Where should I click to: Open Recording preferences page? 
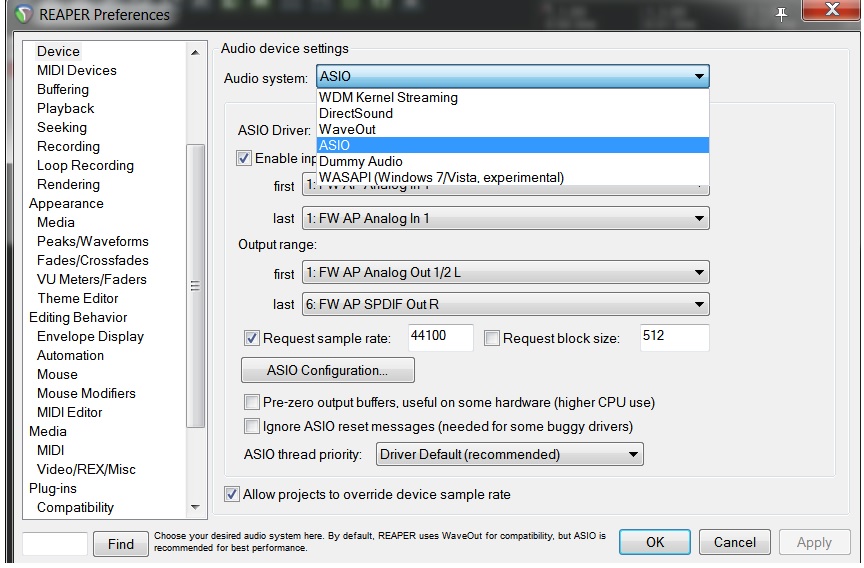[68, 146]
